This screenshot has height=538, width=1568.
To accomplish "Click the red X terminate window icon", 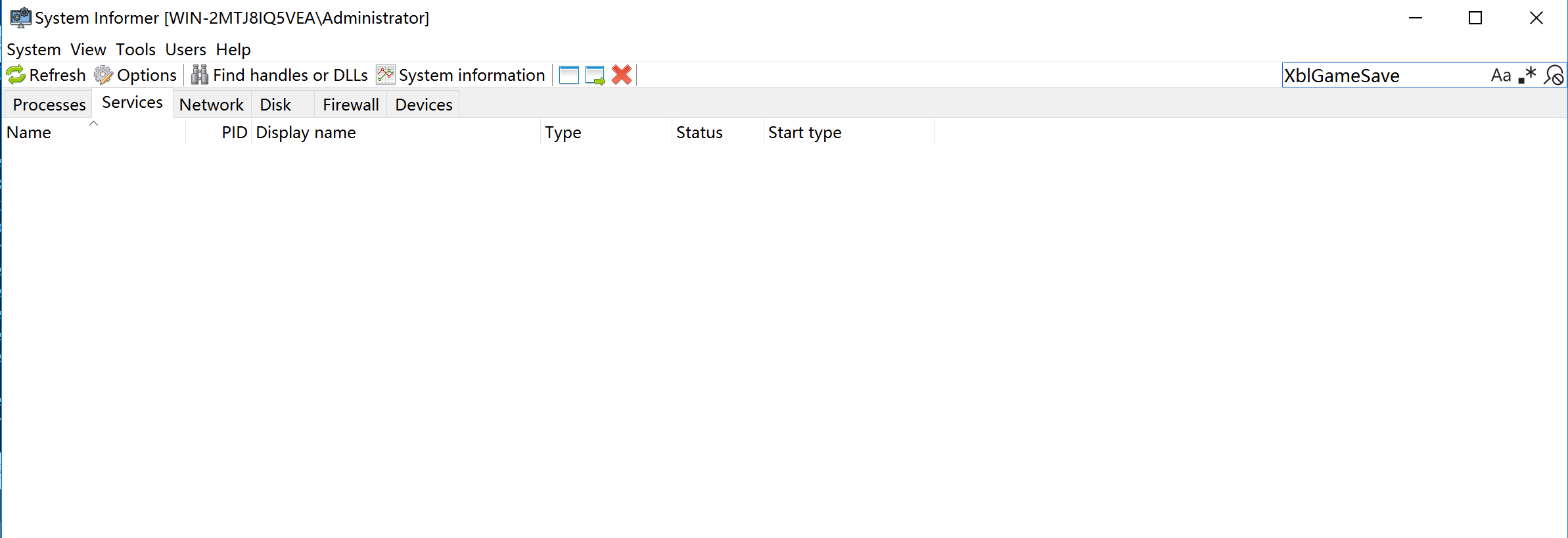I will pos(622,75).
